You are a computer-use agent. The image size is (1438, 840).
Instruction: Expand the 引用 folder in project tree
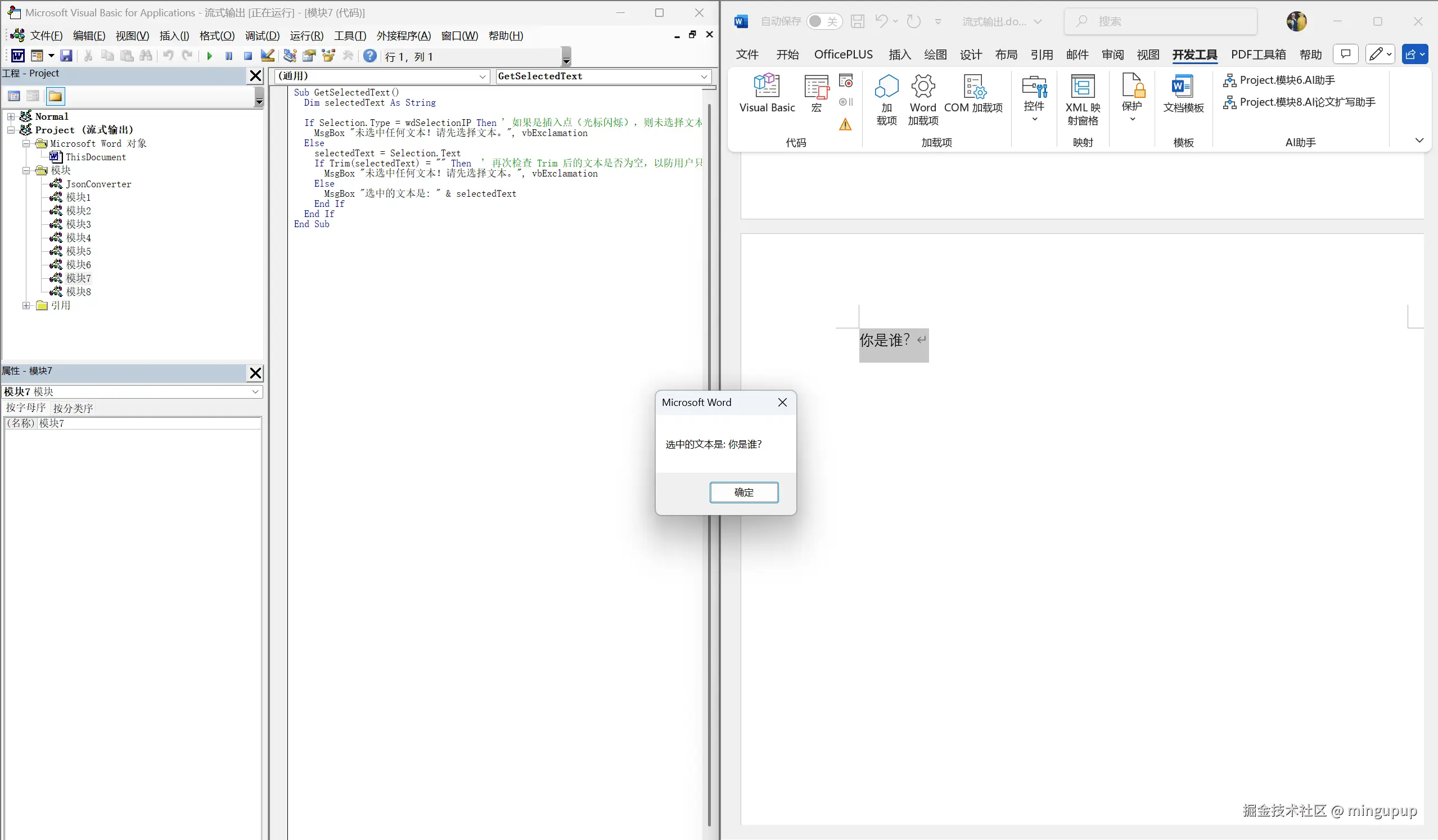pos(26,306)
